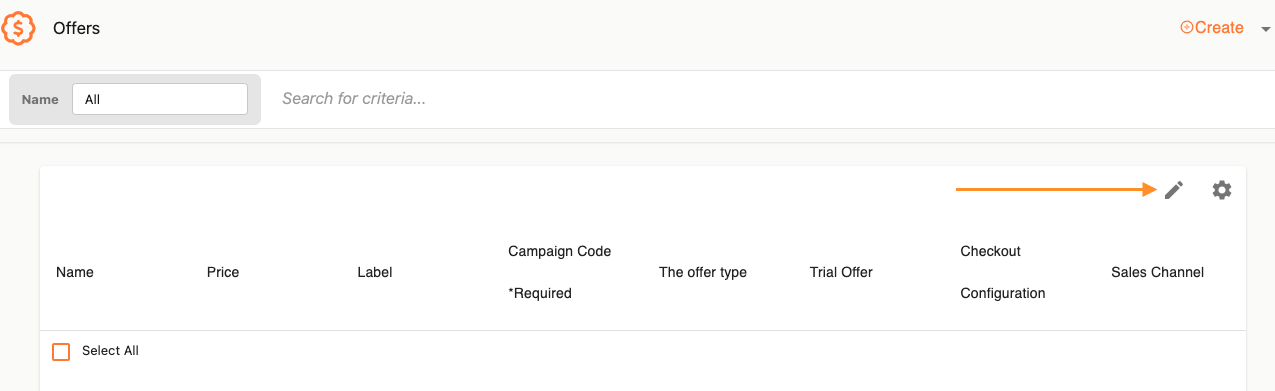Image resolution: width=1275 pixels, height=391 pixels.
Task: Click the Create link text
Action: click(x=1219, y=28)
